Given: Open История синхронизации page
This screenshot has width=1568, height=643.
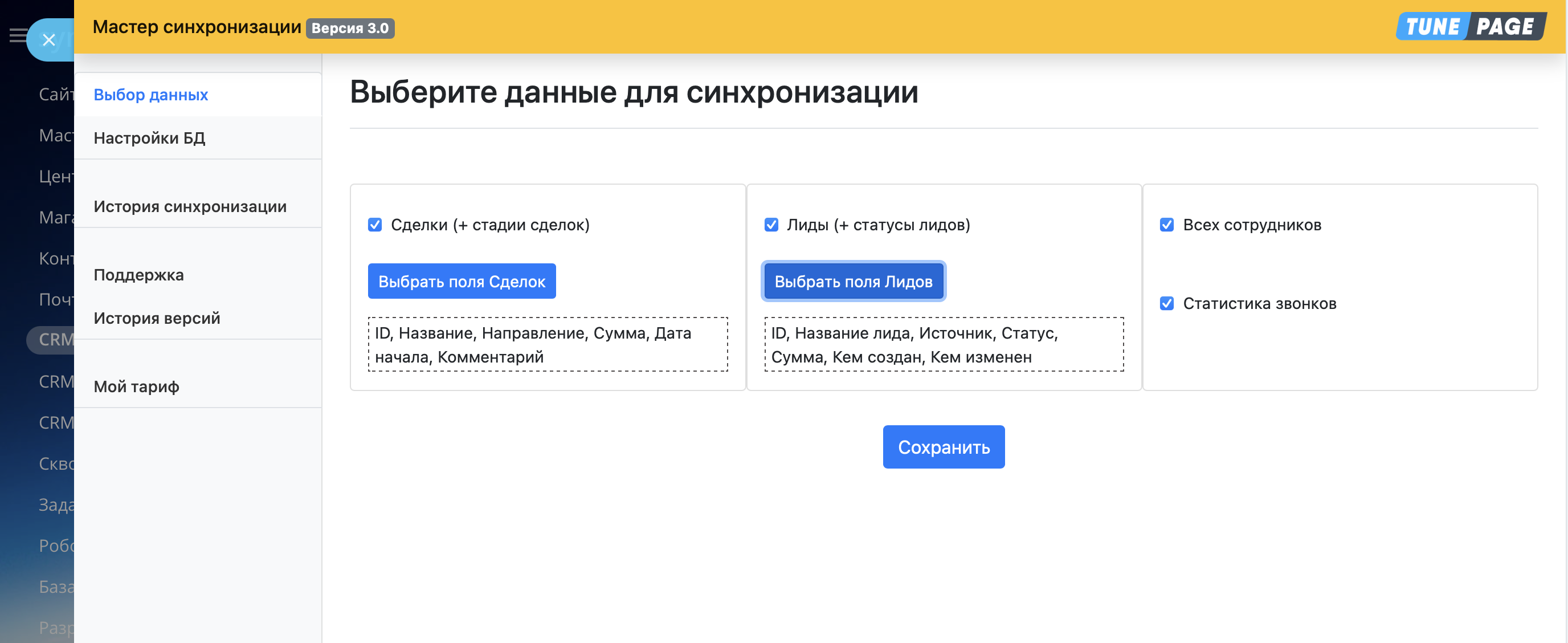Looking at the screenshot, I should pyautogui.click(x=189, y=206).
